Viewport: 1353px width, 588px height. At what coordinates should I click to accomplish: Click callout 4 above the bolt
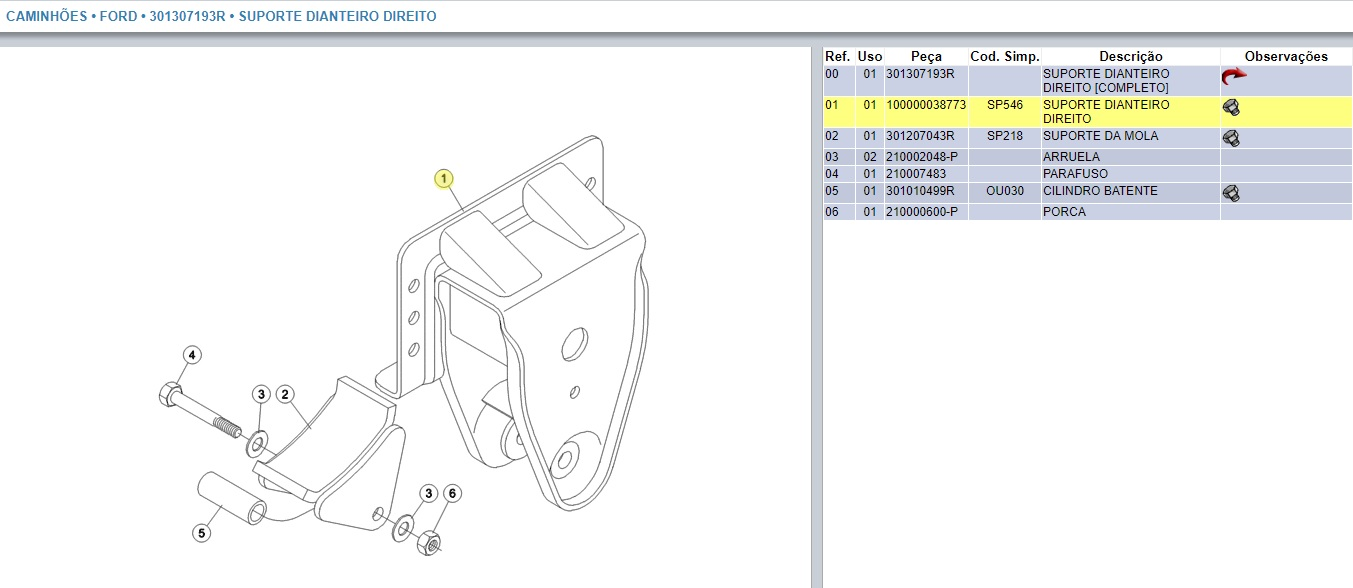point(192,355)
